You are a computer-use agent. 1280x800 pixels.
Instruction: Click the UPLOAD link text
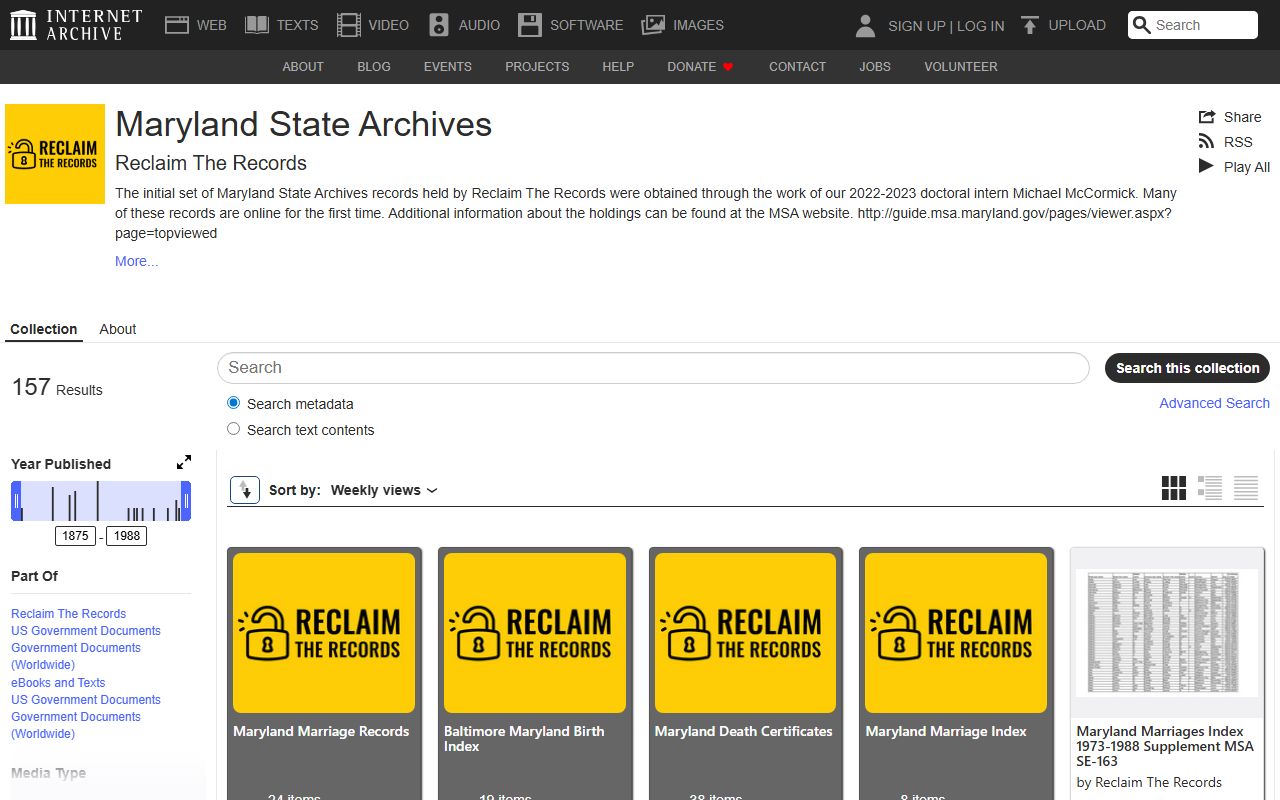click(x=1077, y=25)
